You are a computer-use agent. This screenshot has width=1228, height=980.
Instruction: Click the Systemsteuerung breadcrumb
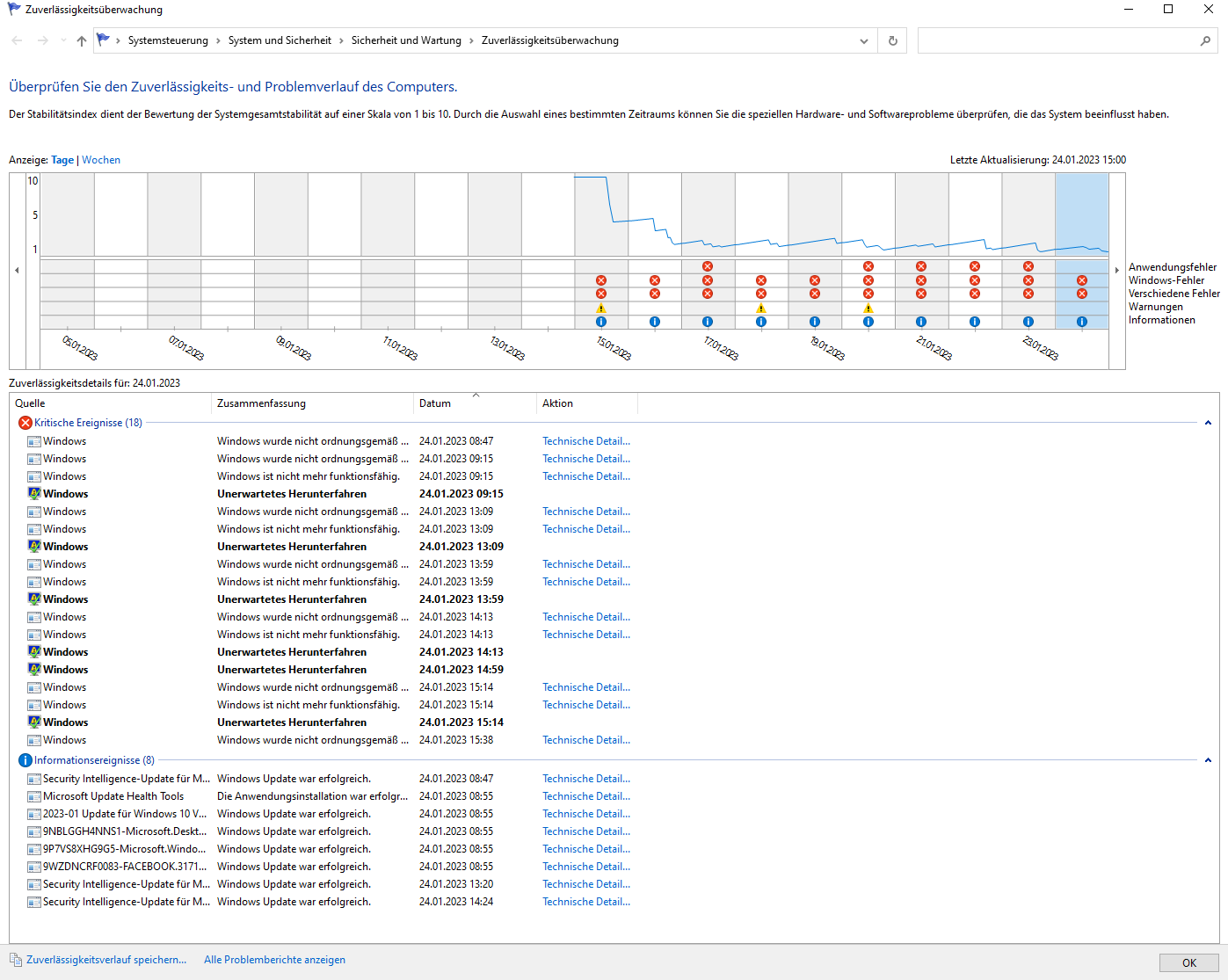168,40
